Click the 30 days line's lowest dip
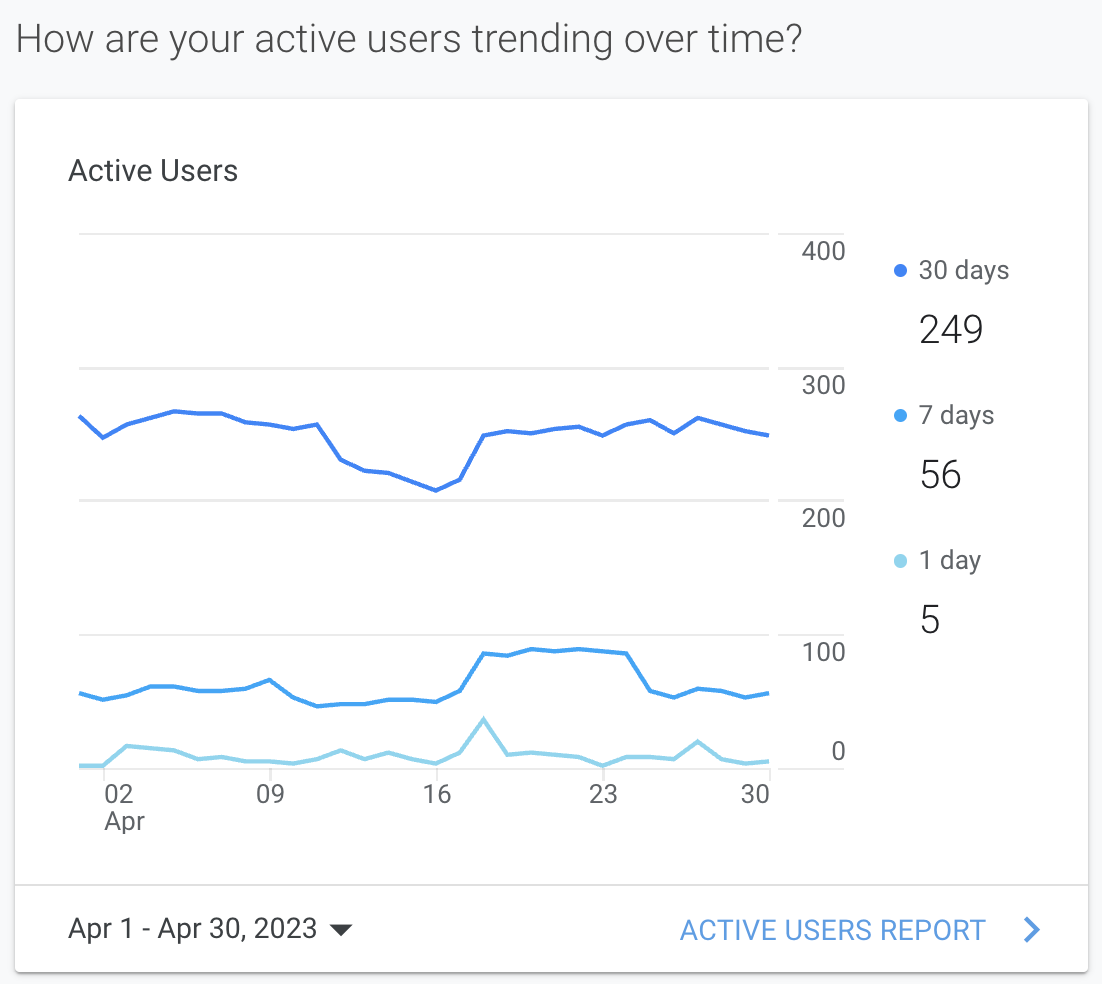The width and height of the screenshot is (1102, 984). [x=436, y=490]
